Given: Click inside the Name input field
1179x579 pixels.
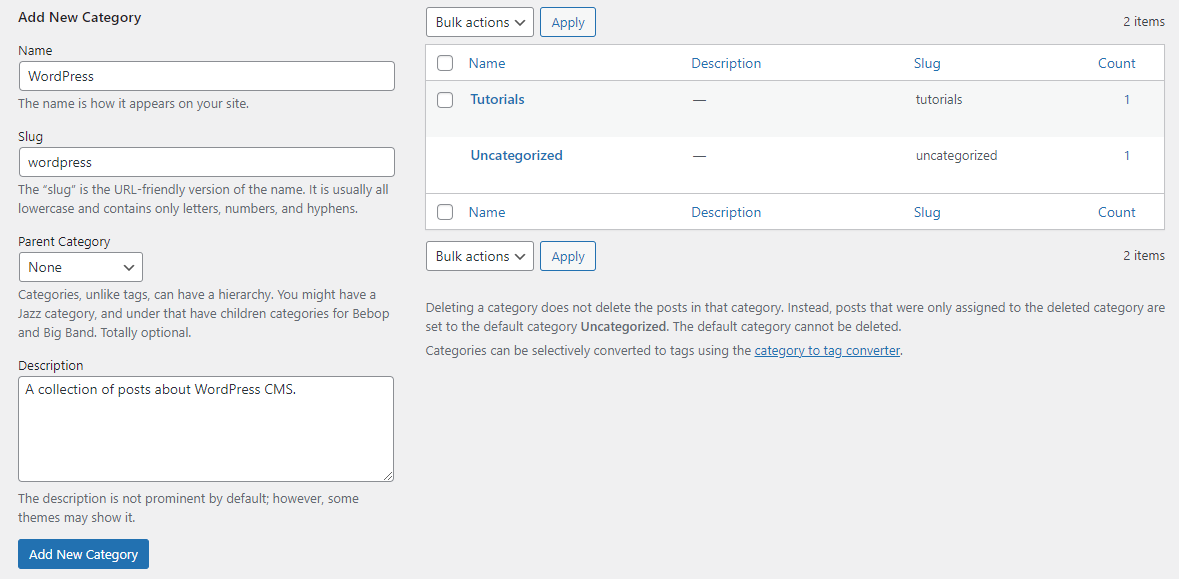Looking at the screenshot, I should [x=206, y=76].
